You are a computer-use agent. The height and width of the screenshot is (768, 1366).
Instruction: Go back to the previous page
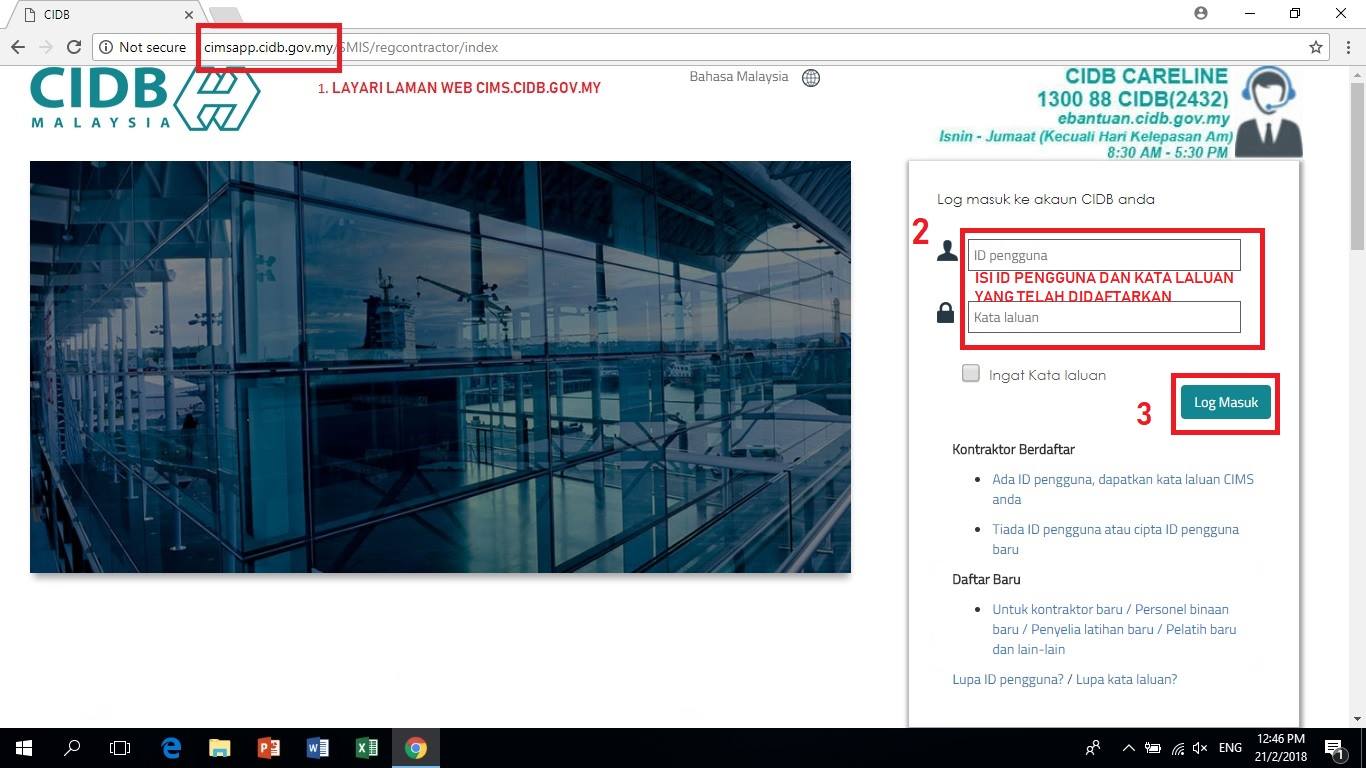click(x=18, y=47)
